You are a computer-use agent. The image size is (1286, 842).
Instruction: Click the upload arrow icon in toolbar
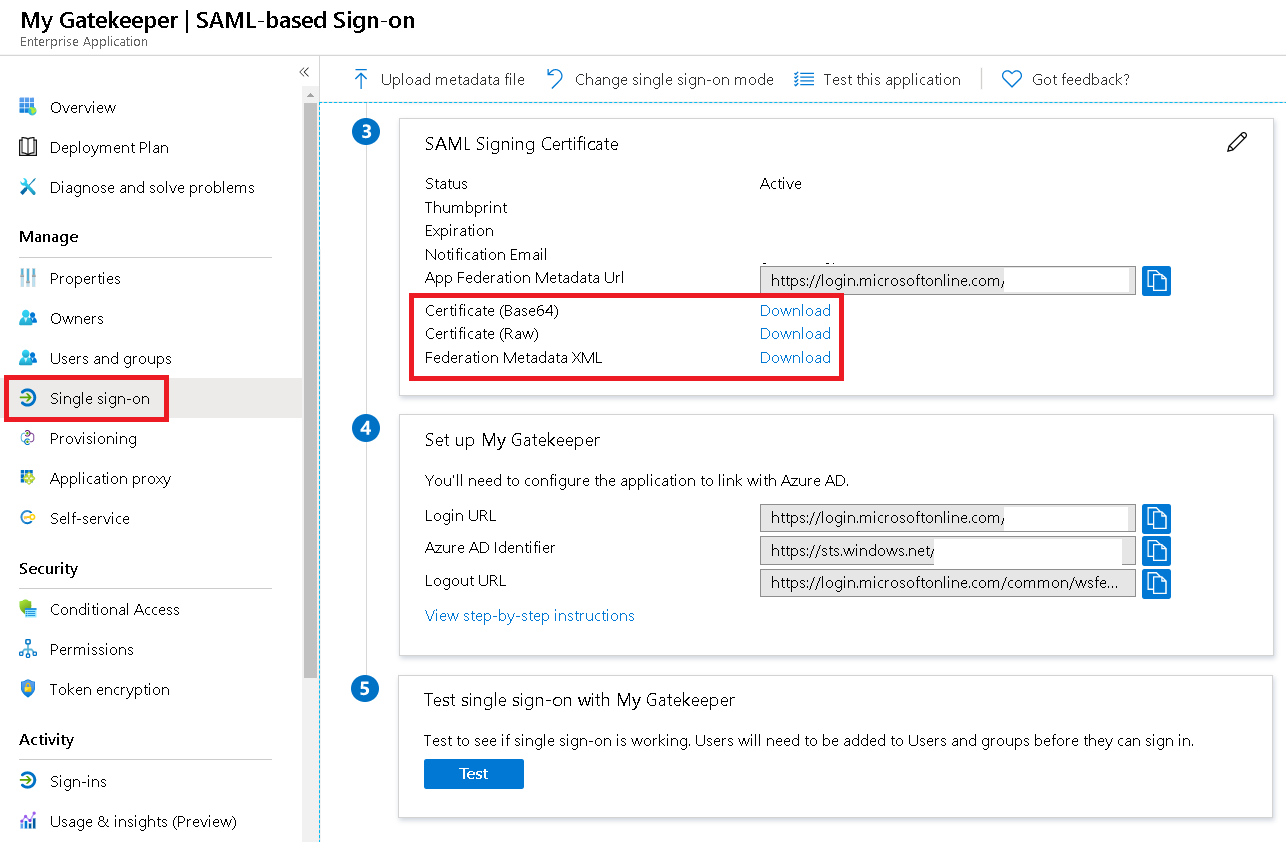point(361,79)
